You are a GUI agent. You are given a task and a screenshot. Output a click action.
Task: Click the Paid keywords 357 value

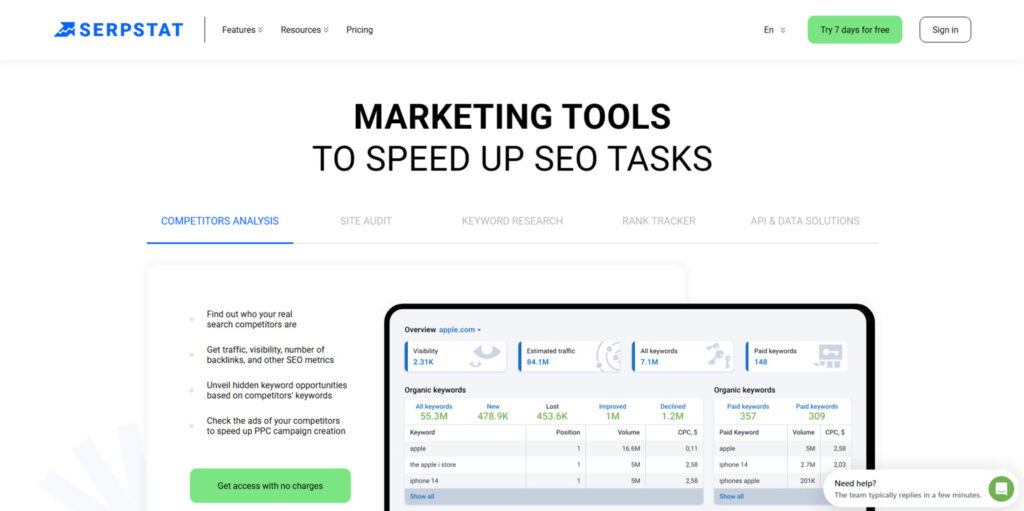tap(748, 416)
